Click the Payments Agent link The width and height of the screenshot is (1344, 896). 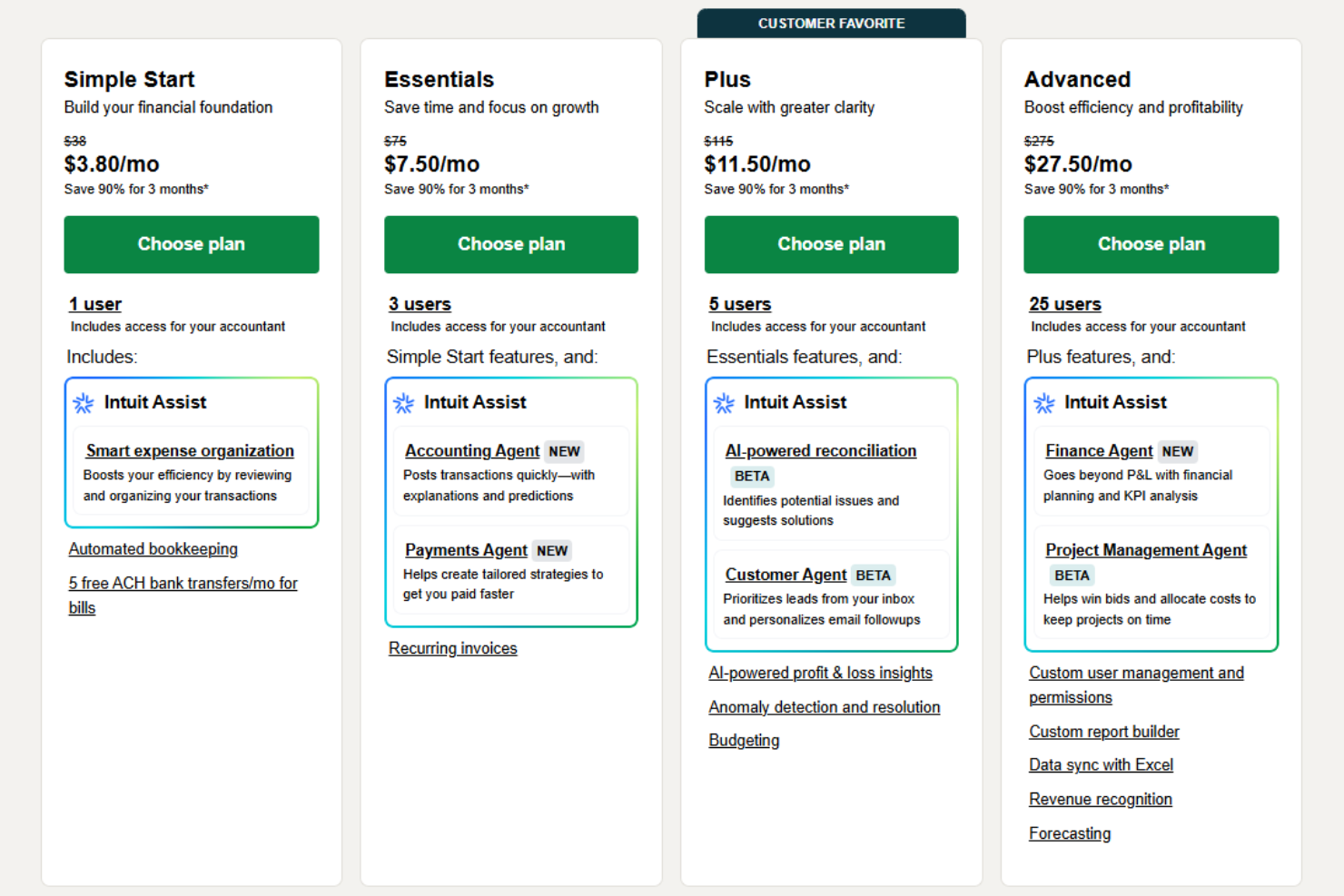click(x=466, y=550)
